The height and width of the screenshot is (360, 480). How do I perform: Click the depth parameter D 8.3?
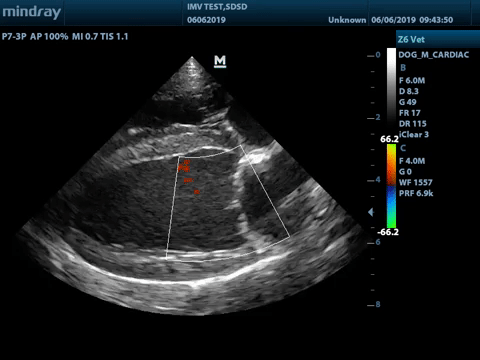(x=409, y=91)
